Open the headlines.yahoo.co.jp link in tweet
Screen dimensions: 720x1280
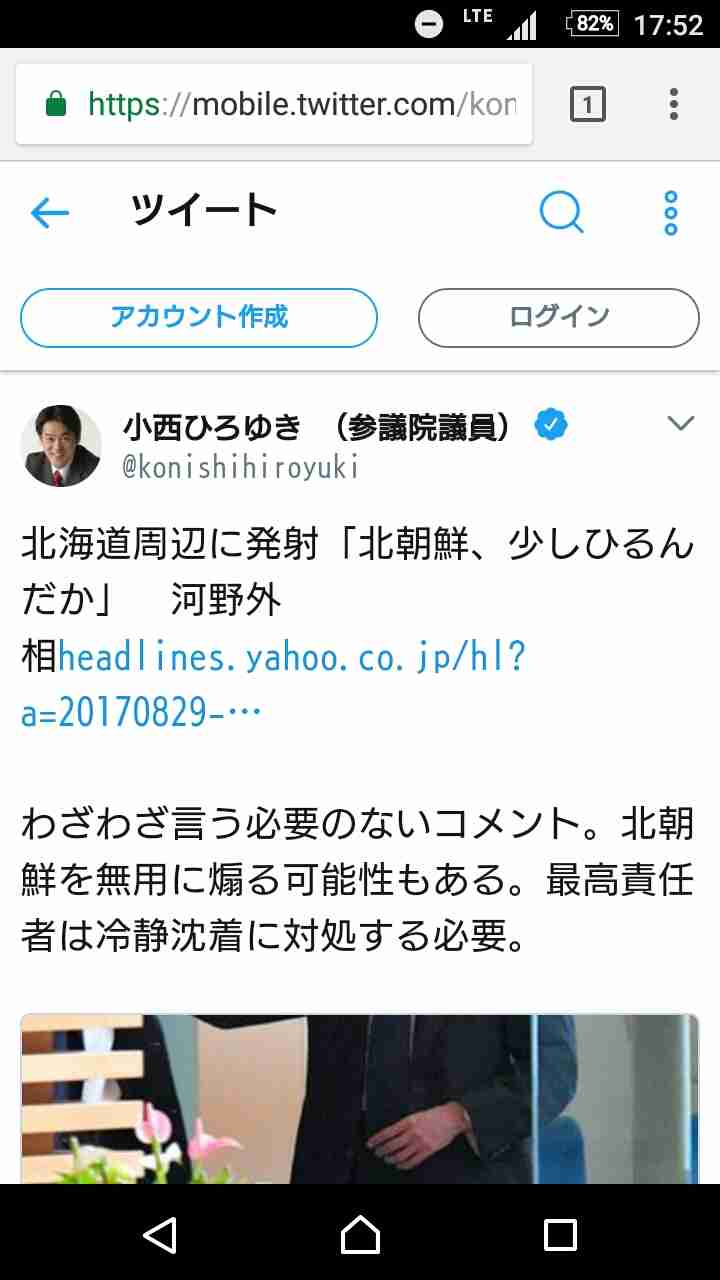point(273,685)
